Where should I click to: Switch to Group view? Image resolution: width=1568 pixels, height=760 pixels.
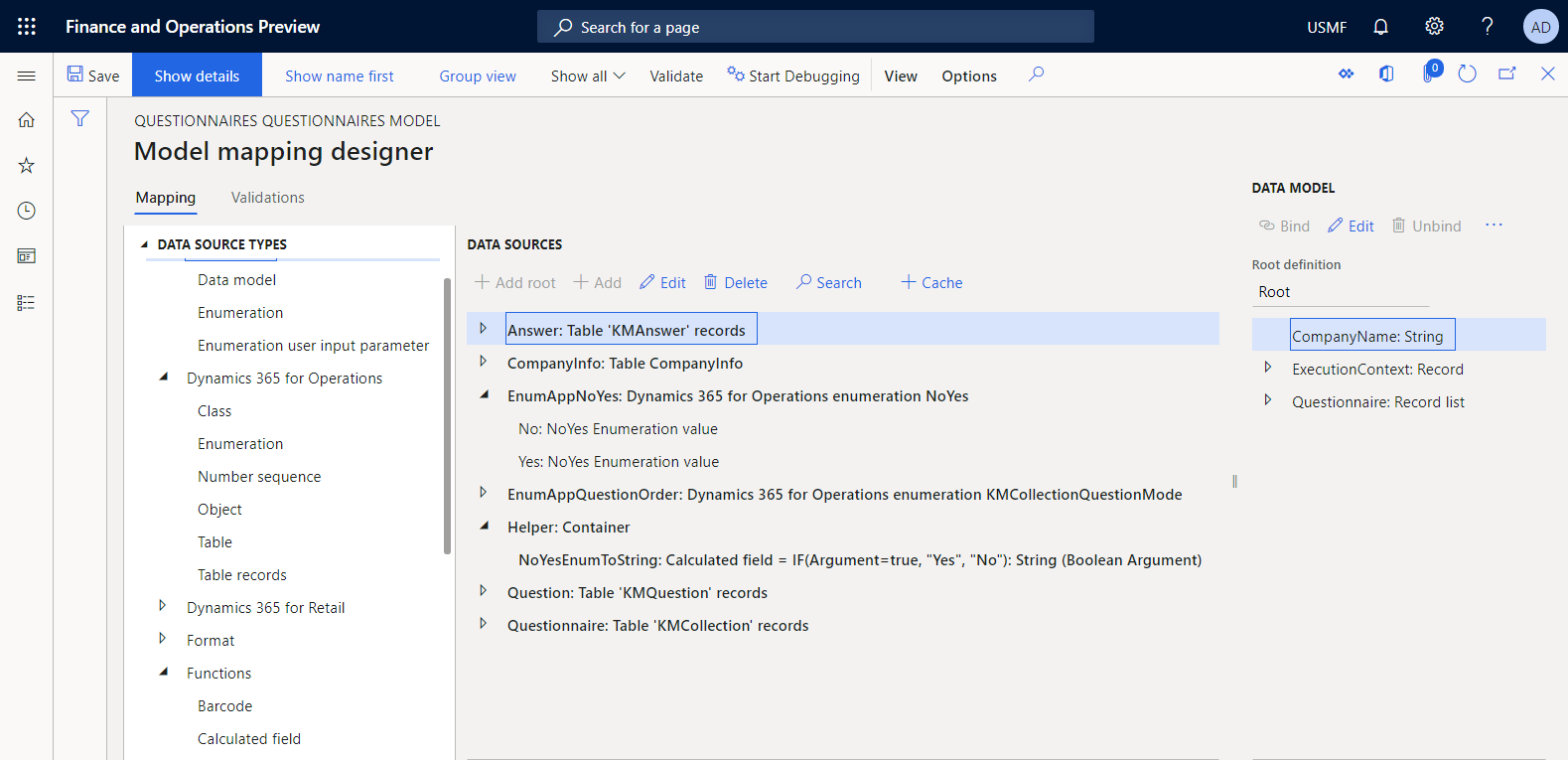(x=478, y=76)
